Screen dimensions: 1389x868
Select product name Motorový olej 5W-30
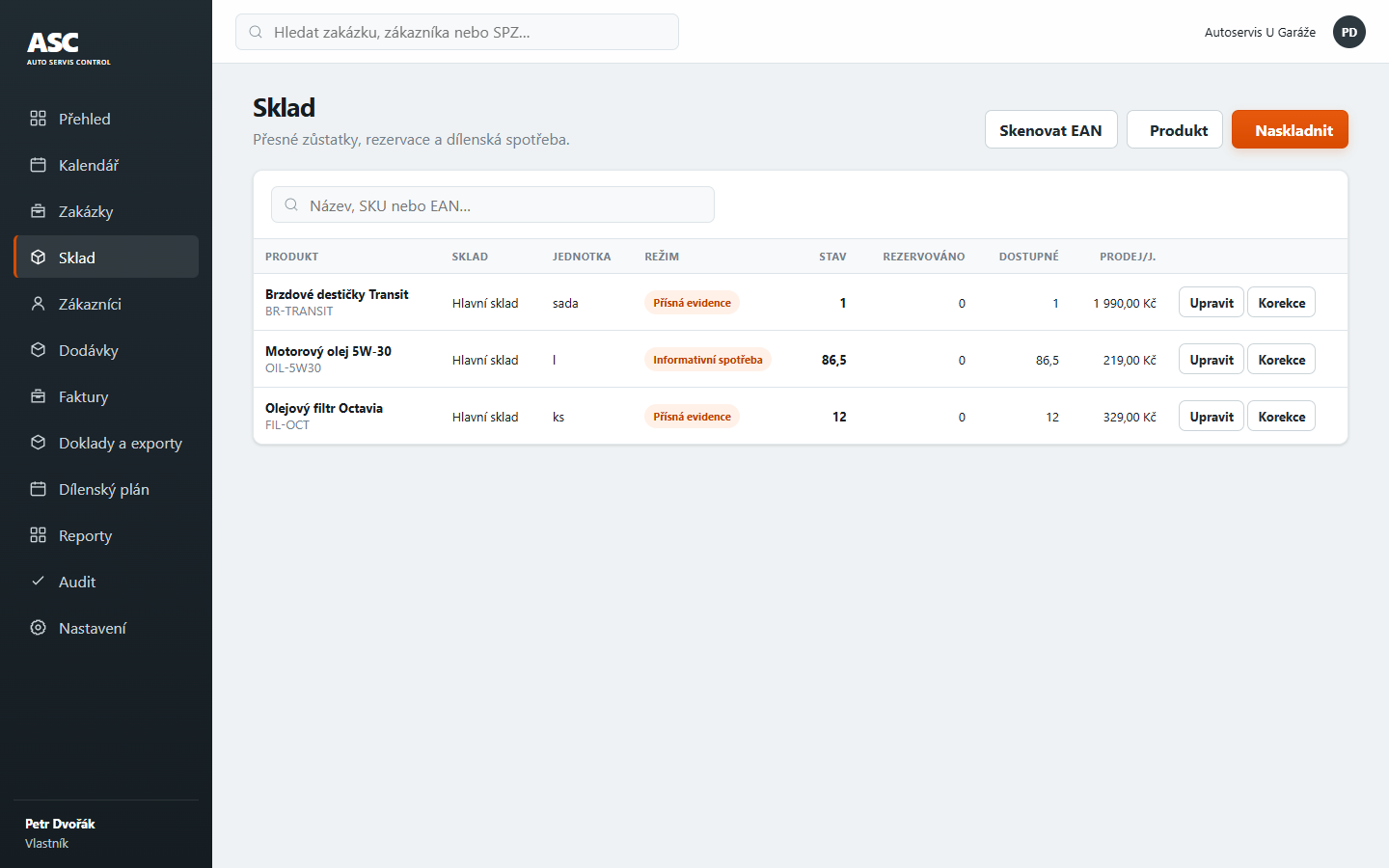coord(328,351)
